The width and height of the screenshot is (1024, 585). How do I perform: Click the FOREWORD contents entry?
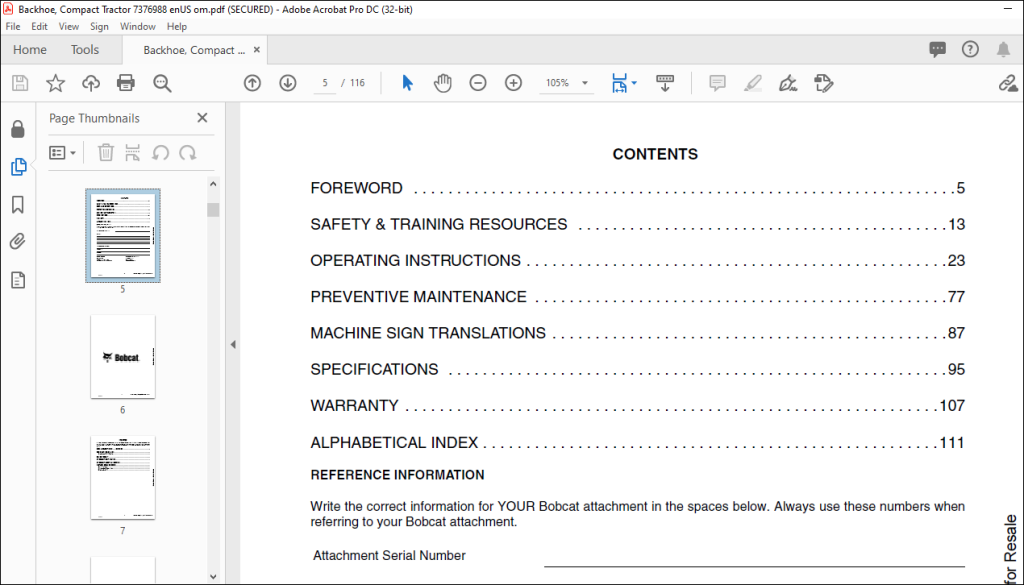point(637,188)
